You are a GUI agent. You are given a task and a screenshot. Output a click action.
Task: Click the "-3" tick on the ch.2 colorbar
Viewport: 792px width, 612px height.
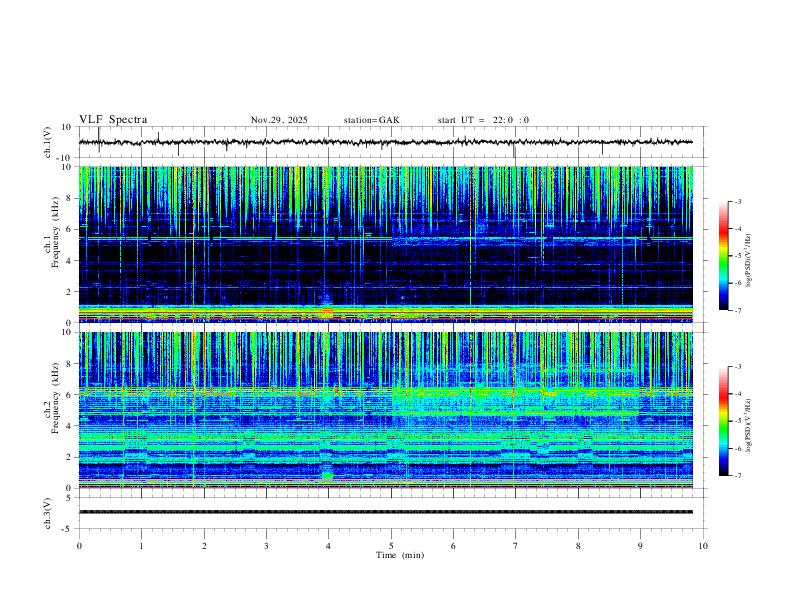(737, 367)
